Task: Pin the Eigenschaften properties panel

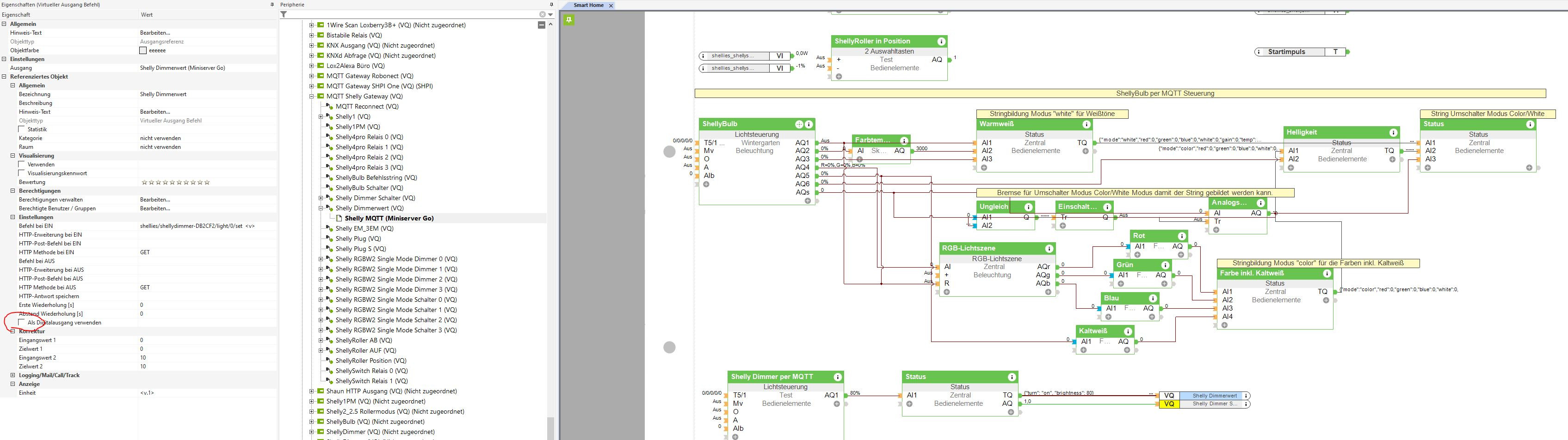Action: click(x=272, y=5)
